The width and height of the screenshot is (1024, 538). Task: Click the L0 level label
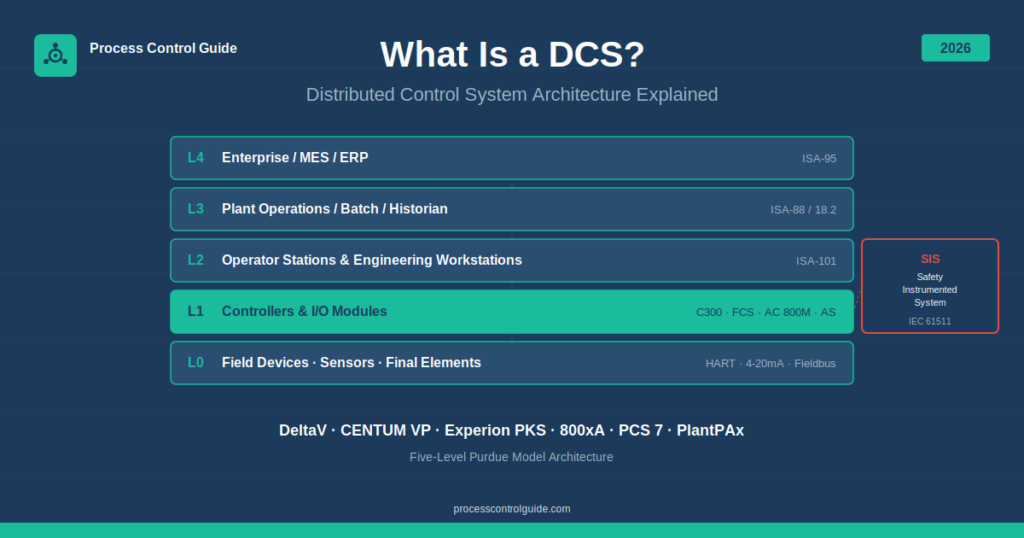click(x=196, y=362)
